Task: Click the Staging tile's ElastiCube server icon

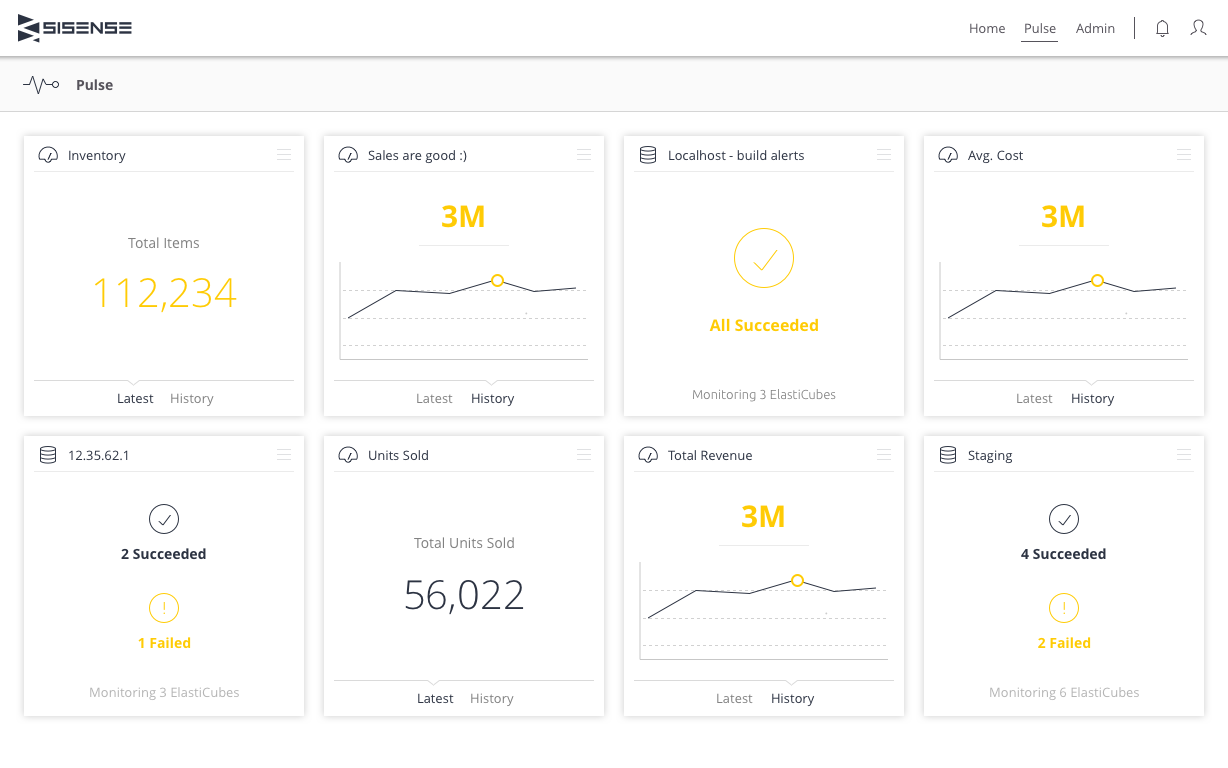Action: (x=948, y=455)
